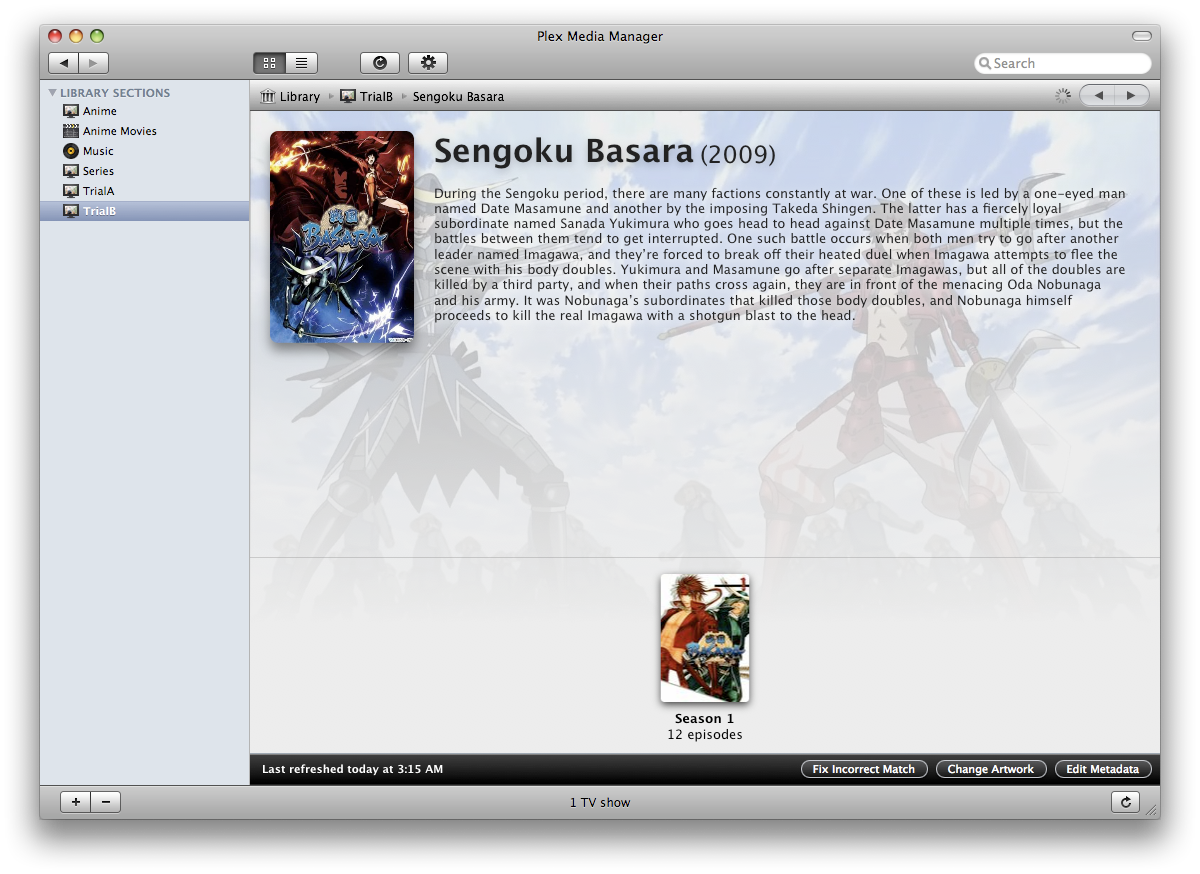Click the window resize grip corner
Image resolution: width=1200 pixels, height=874 pixels.
[x=1152, y=811]
